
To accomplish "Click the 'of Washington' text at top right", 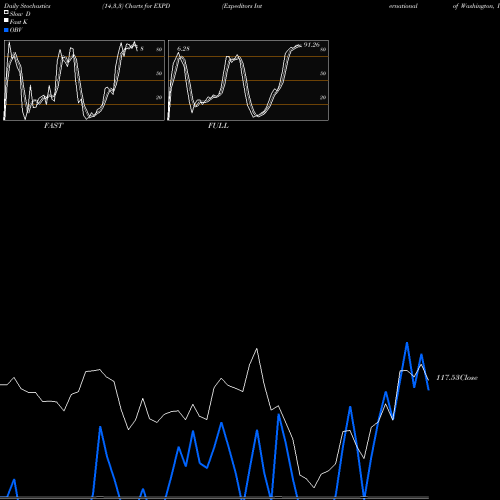I will (x=473, y=6).
